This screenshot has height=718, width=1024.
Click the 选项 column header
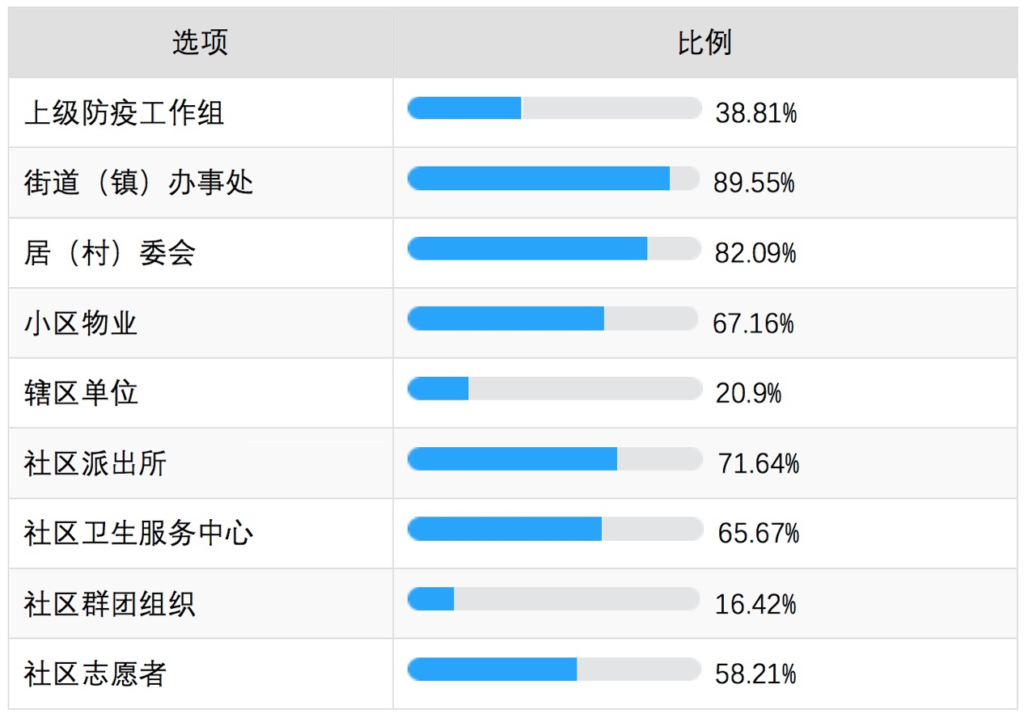[x=200, y=43]
